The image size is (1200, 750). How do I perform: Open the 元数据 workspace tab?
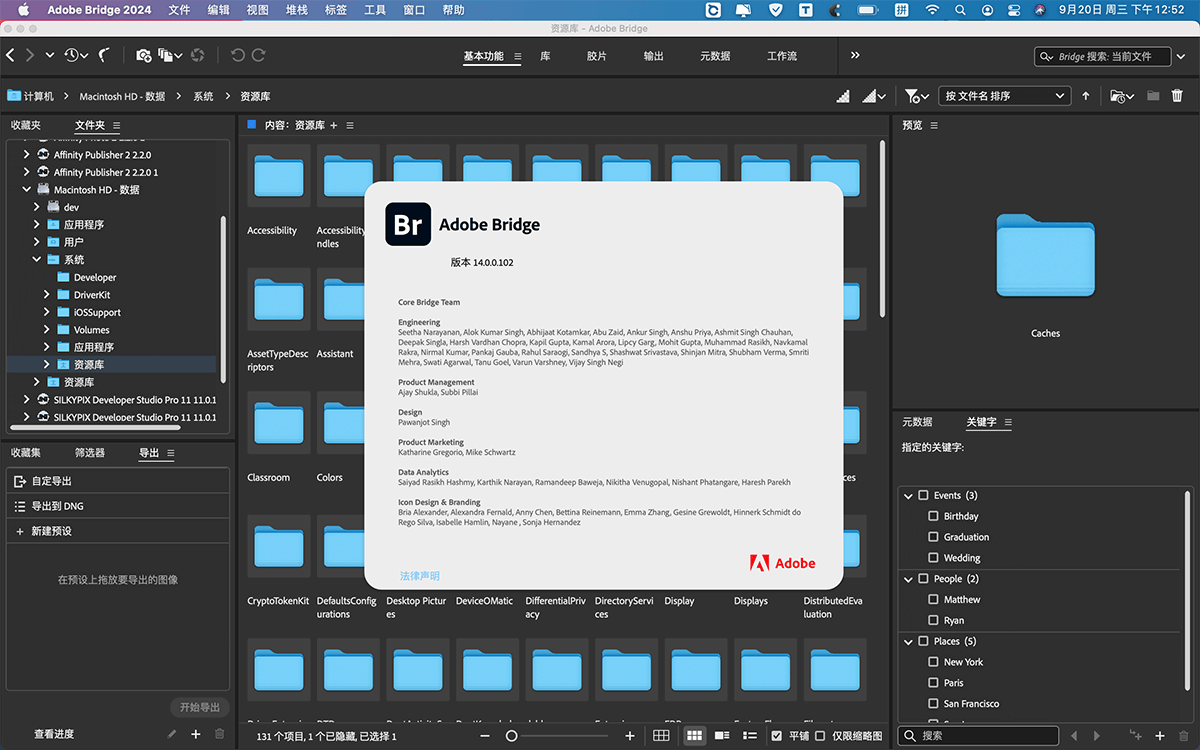tap(715, 56)
